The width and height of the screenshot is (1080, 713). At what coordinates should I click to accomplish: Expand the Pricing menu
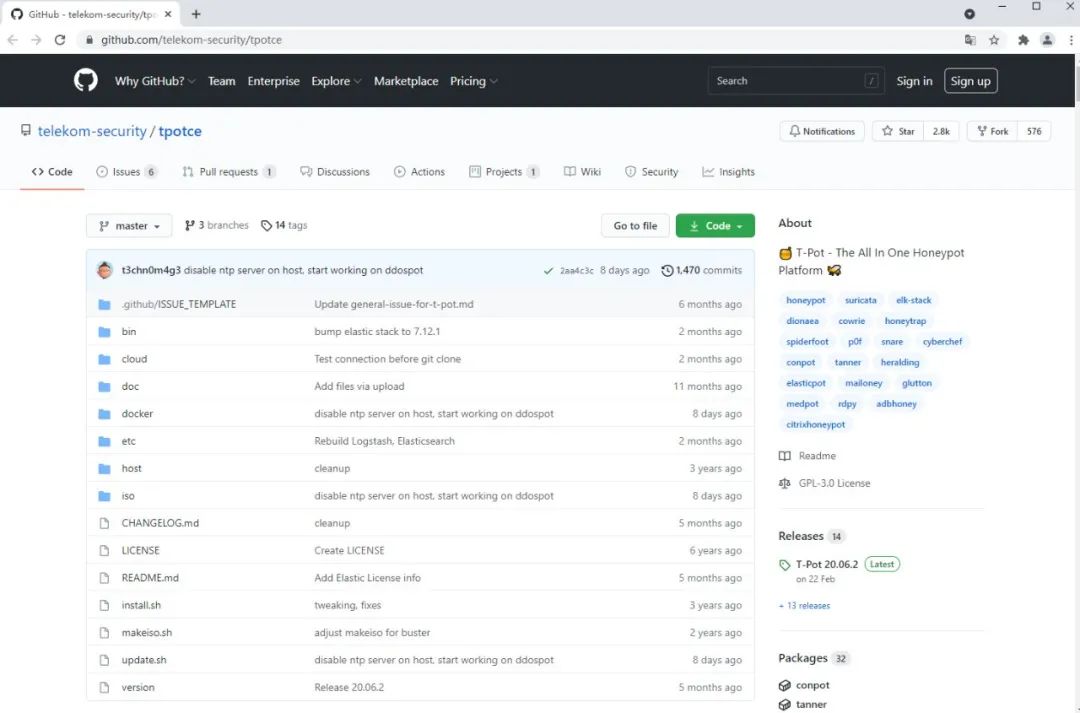pos(474,81)
